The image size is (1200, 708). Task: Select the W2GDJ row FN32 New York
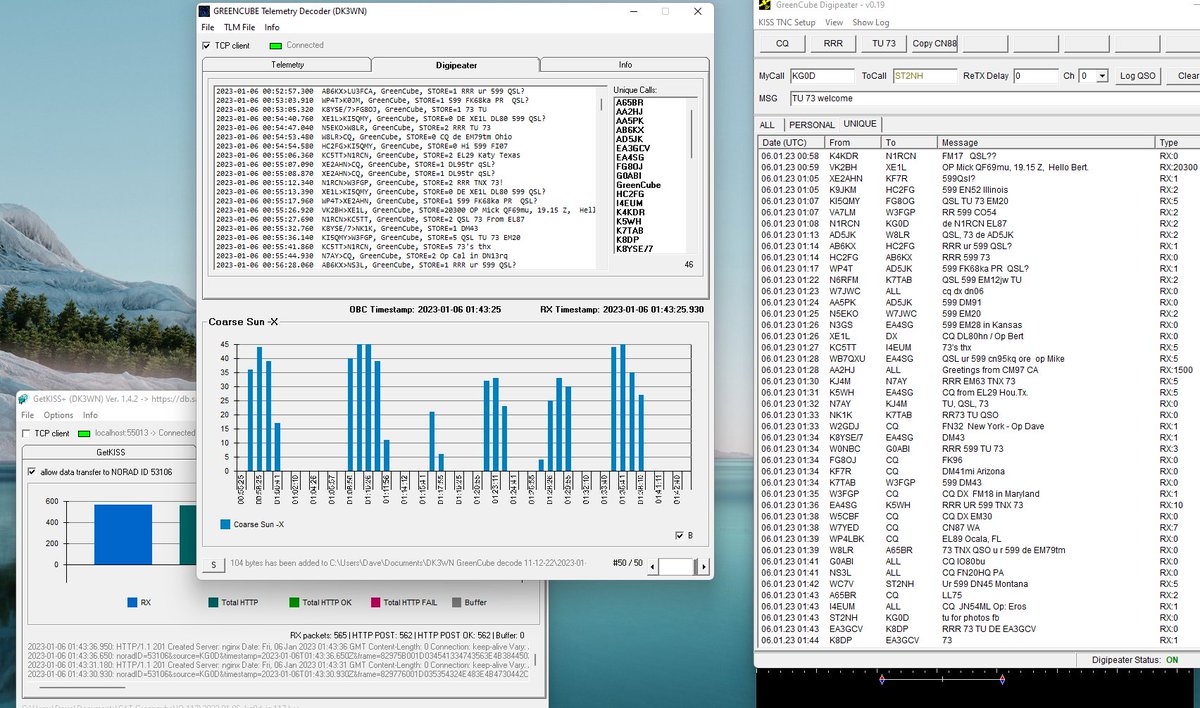coord(979,425)
